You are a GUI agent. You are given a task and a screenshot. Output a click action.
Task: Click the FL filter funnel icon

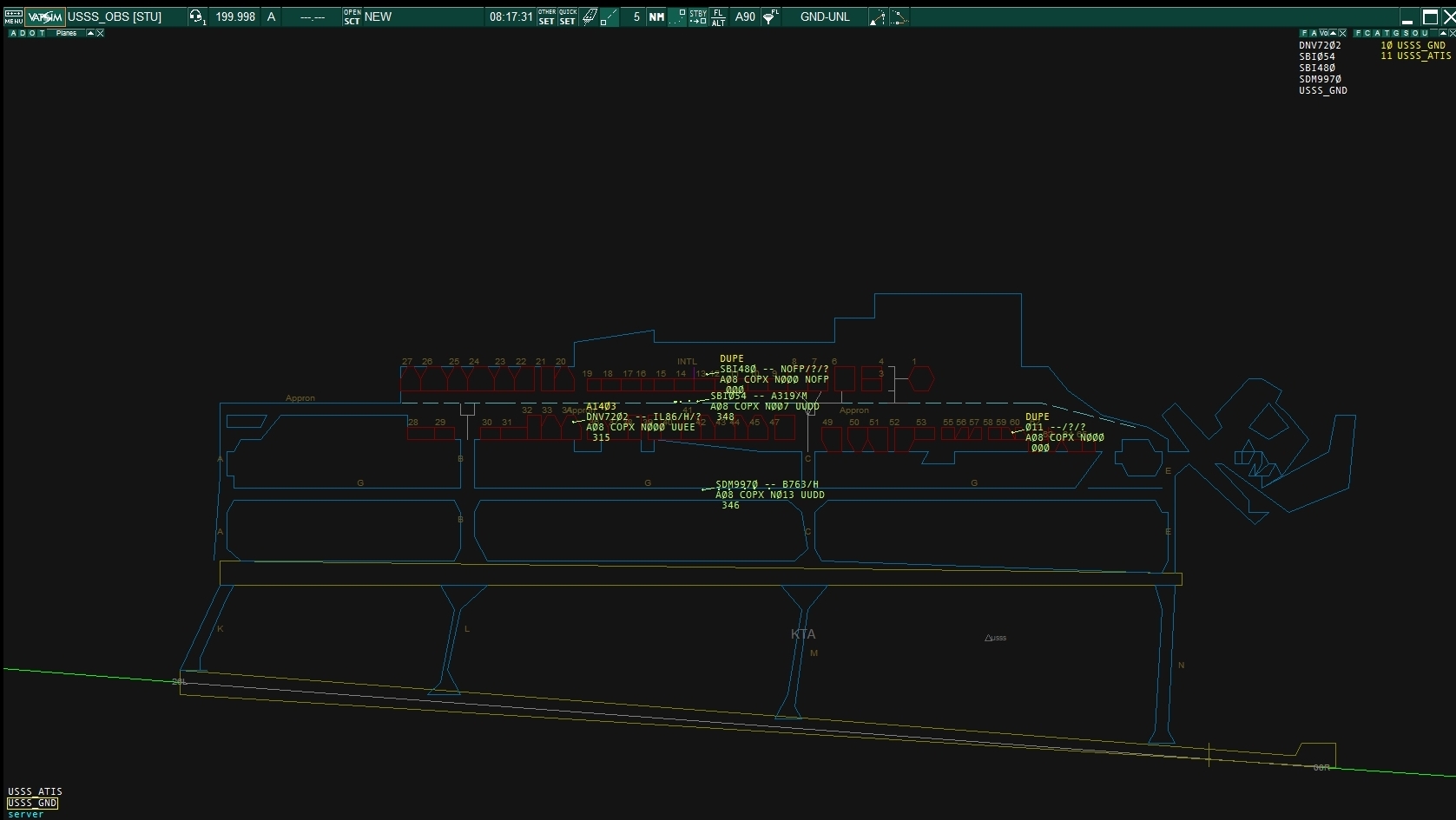click(x=770, y=16)
